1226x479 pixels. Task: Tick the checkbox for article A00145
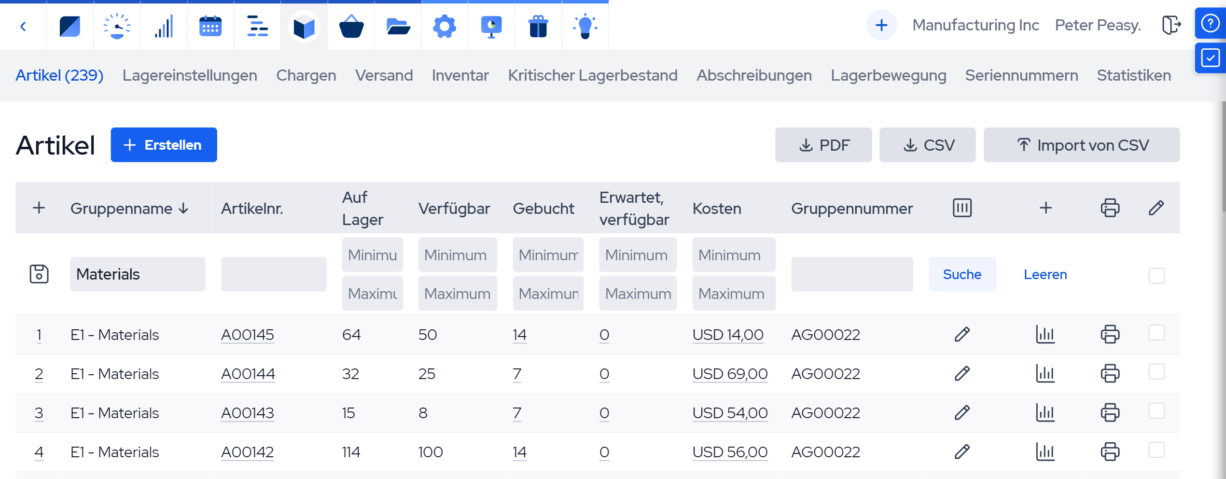(1157, 333)
